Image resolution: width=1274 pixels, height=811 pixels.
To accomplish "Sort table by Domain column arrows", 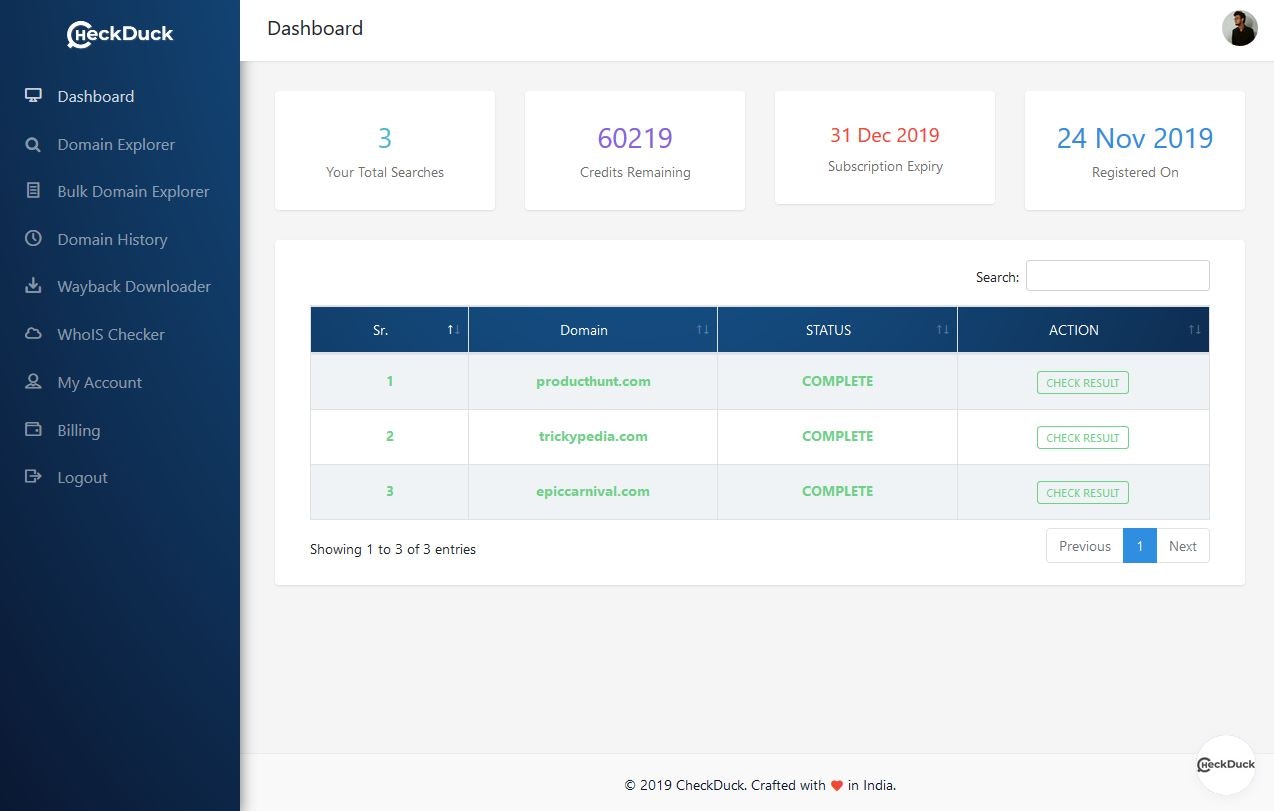I will click(702, 330).
